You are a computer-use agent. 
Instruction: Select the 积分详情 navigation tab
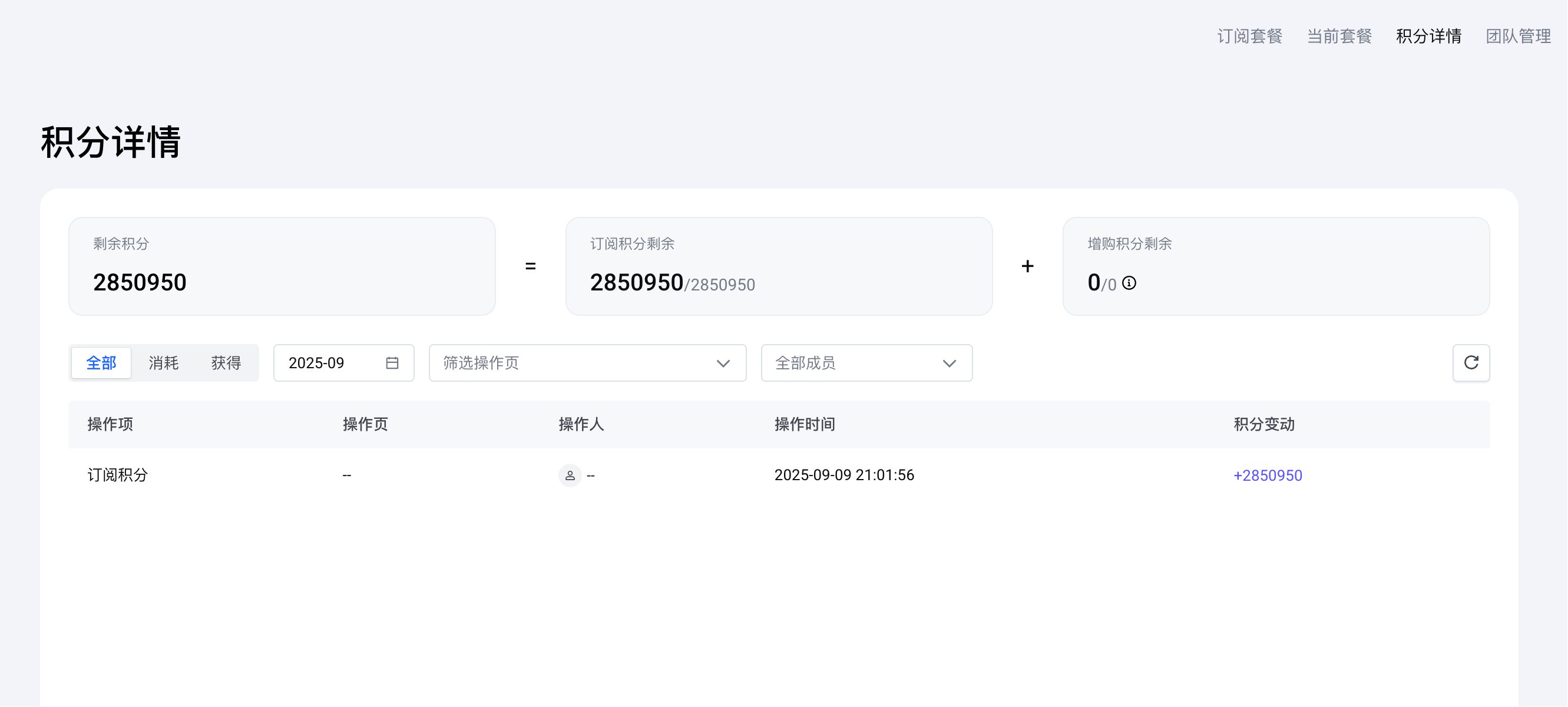tap(1428, 36)
